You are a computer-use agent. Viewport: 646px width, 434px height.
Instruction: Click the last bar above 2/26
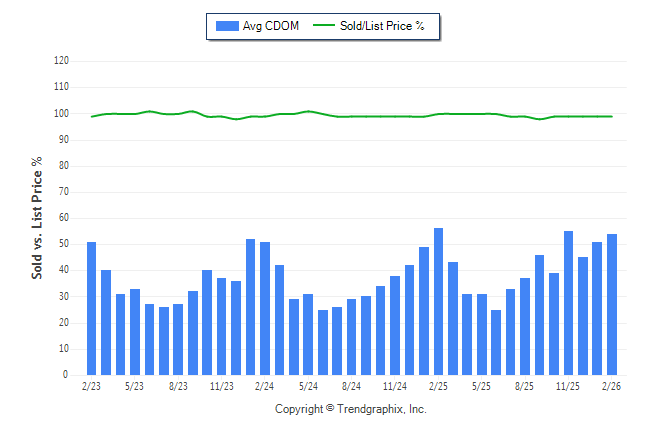[x=612, y=304]
